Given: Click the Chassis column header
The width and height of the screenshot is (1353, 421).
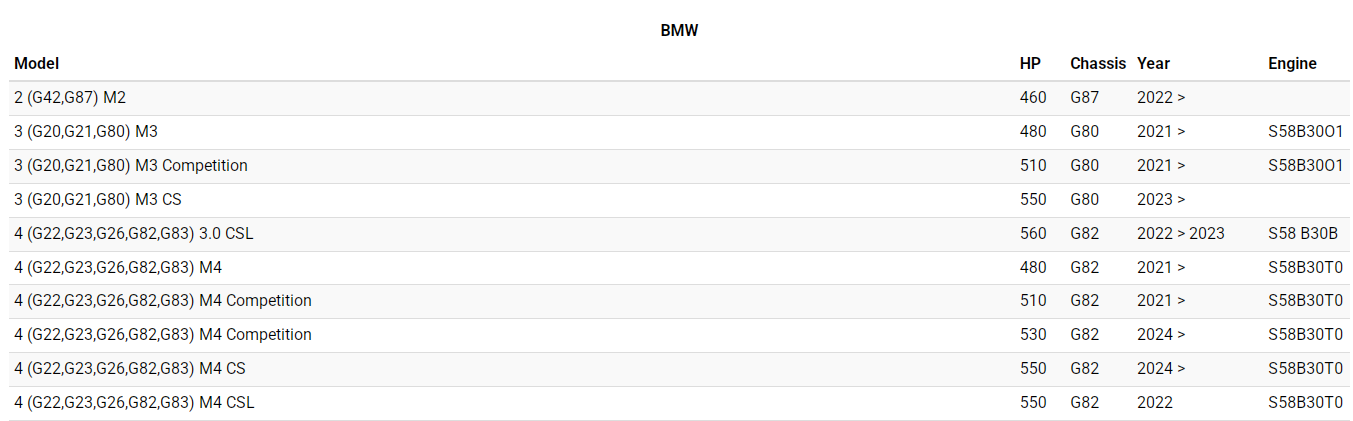Looking at the screenshot, I should tap(1097, 63).
